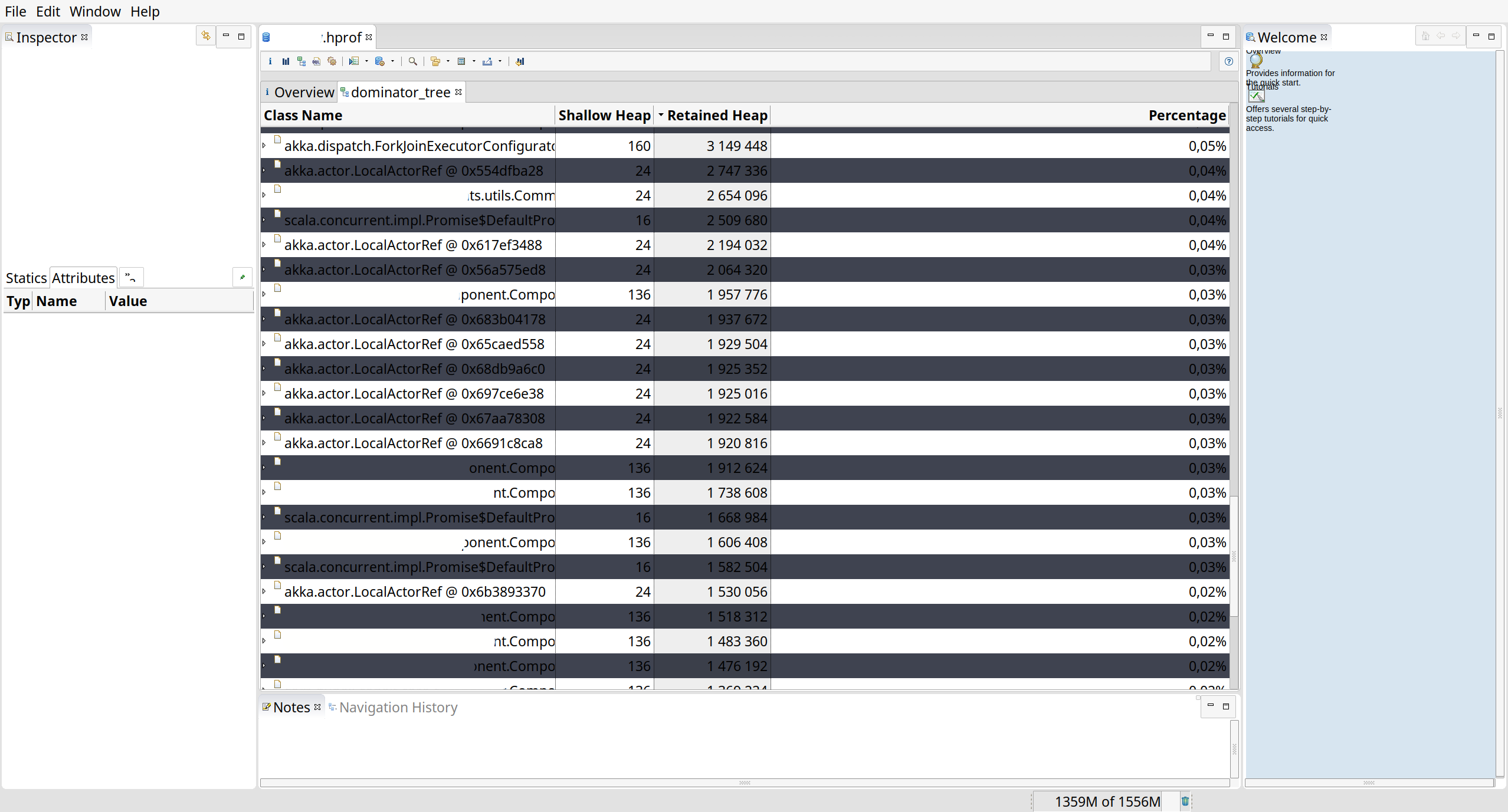Viewport: 1508px width, 812px height.
Task: Create a histogram from the toolbar
Action: coord(286,61)
